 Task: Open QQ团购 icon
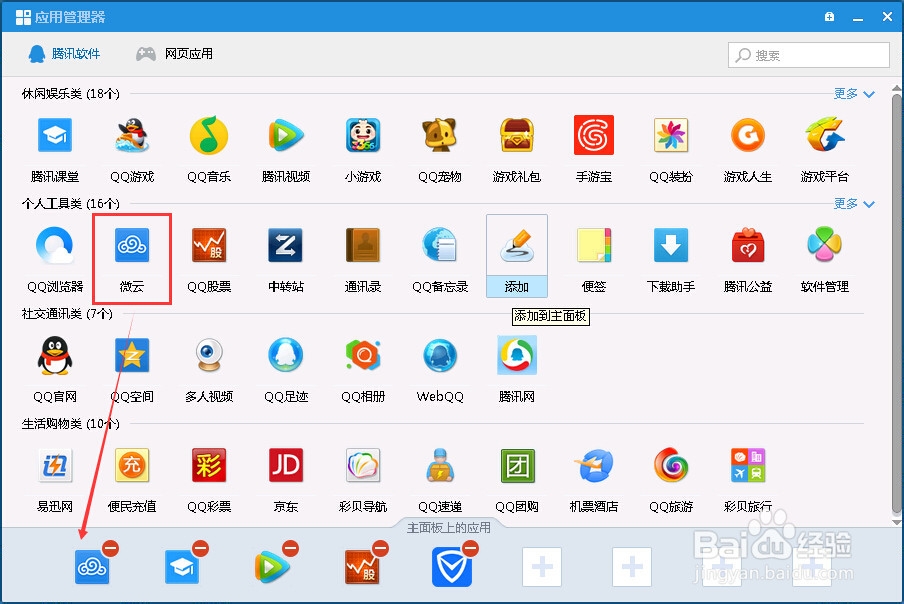(x=517, y=466)
